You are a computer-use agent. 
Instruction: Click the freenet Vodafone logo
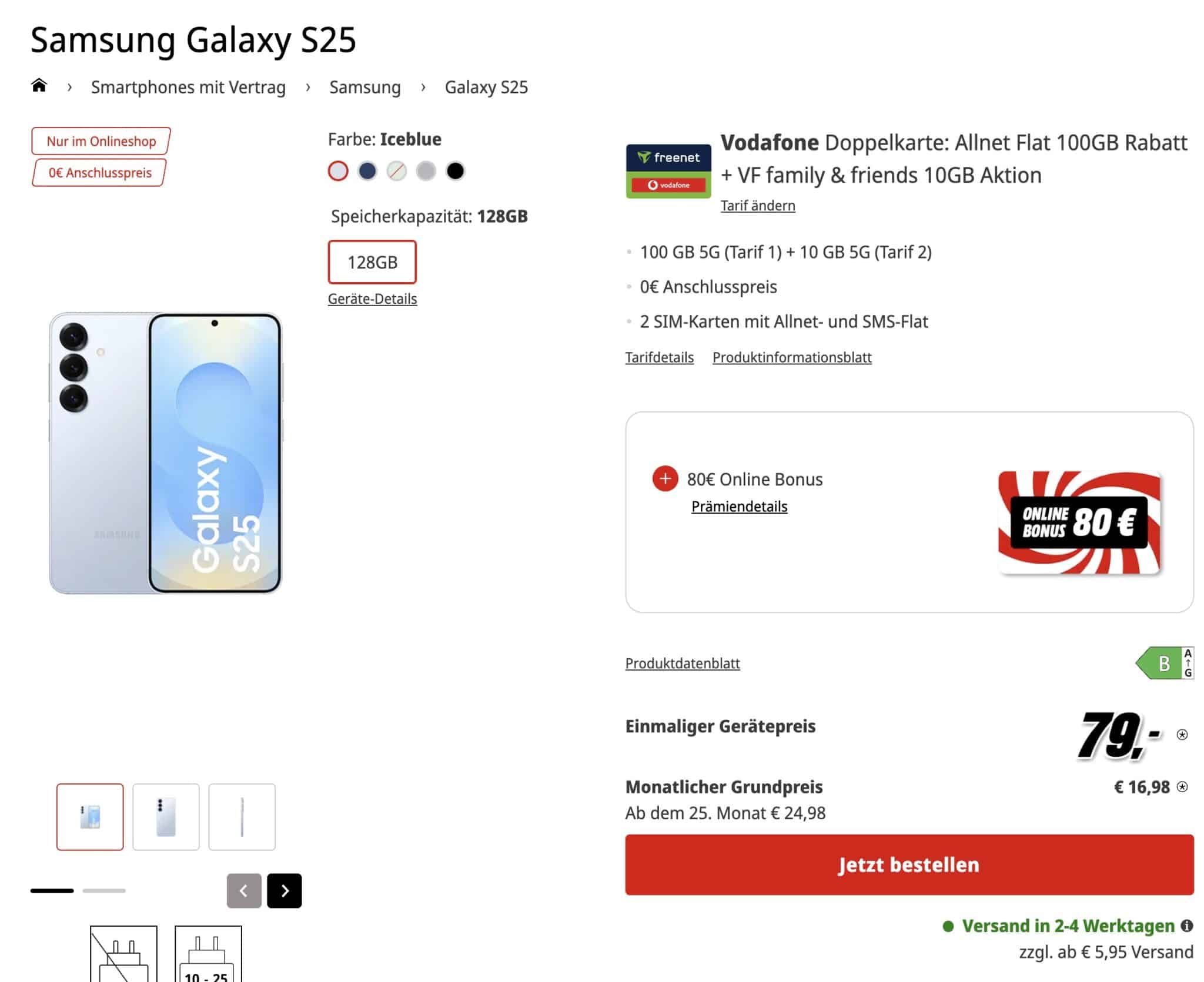pyautogui.click(x=668, y=171)
